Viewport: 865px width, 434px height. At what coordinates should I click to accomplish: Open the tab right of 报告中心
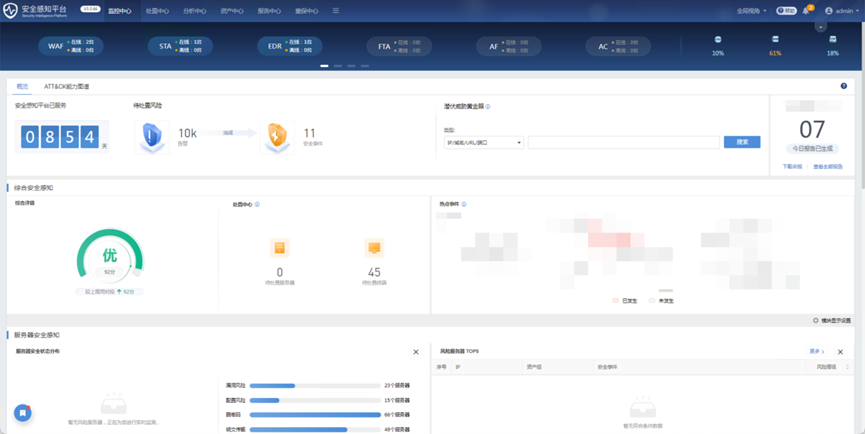tap(307, 11)
